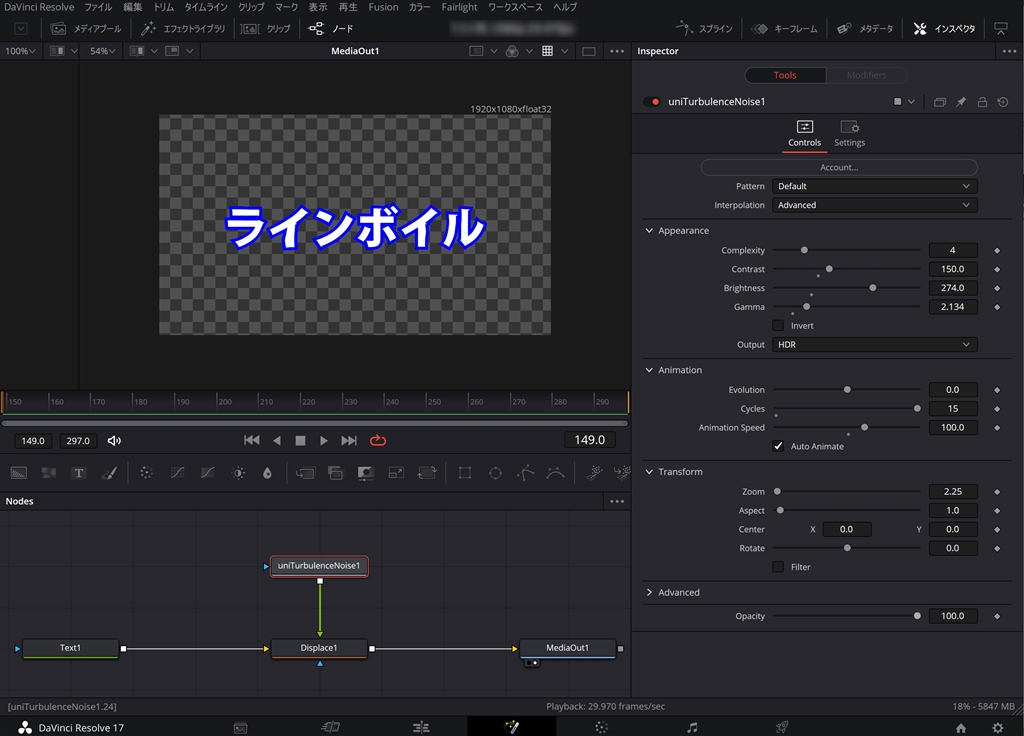
Task: Stop playback
Action: 300,441
